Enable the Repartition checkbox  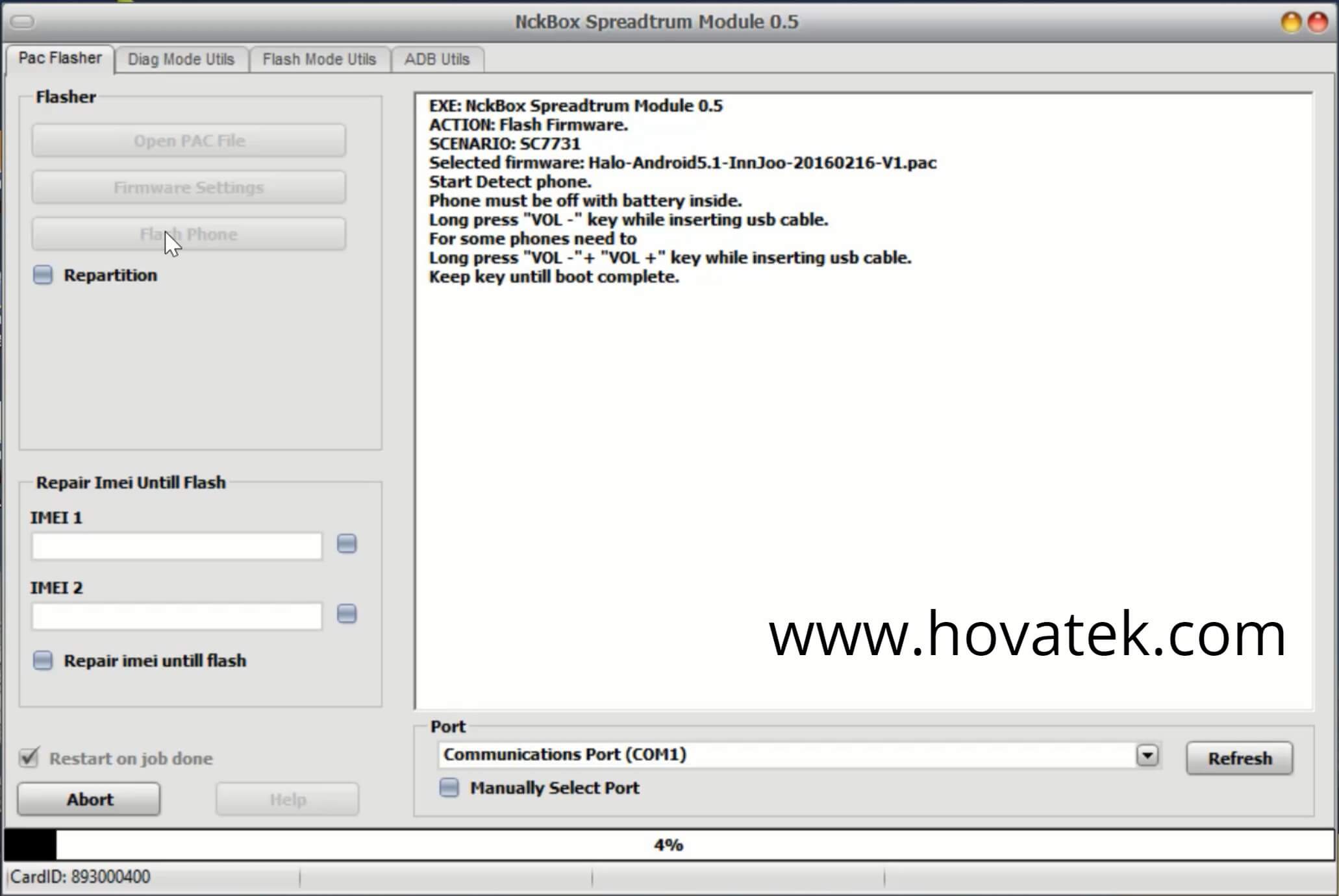[x=43, y=275]
